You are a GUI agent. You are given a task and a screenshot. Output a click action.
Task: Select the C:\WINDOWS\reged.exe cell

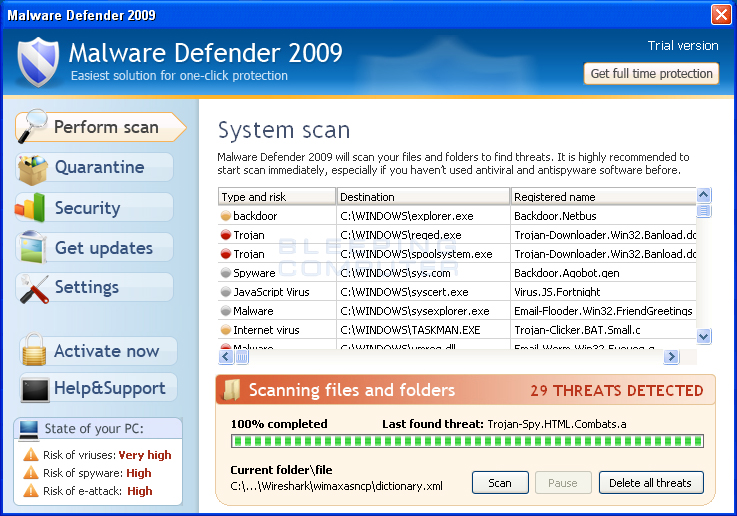coord(423,235)
